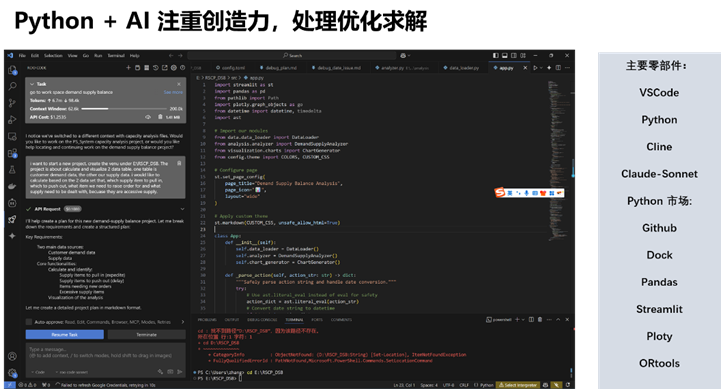Navigate back with title bar arrow
Viewport: 721px width, 389px height.
pos(171,55)
